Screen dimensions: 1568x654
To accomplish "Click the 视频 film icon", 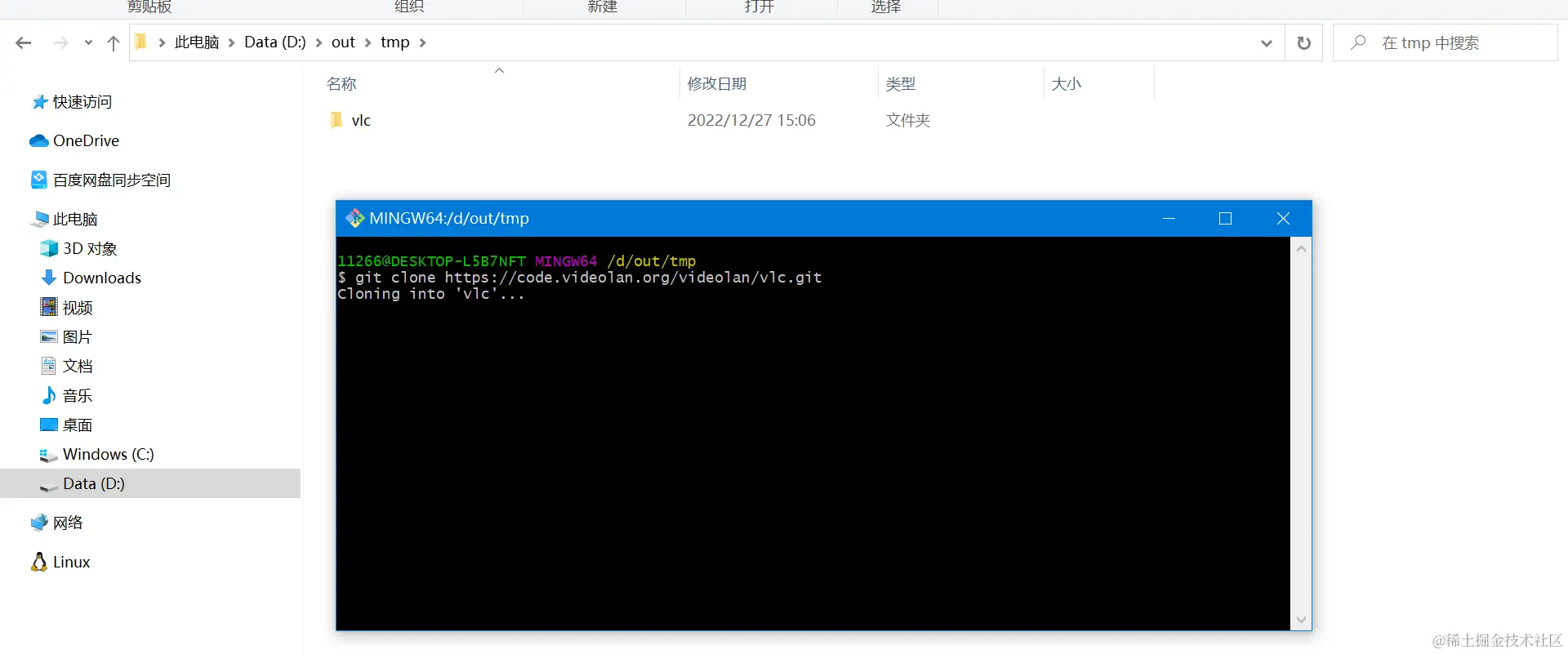I will [x=49, y=307].
